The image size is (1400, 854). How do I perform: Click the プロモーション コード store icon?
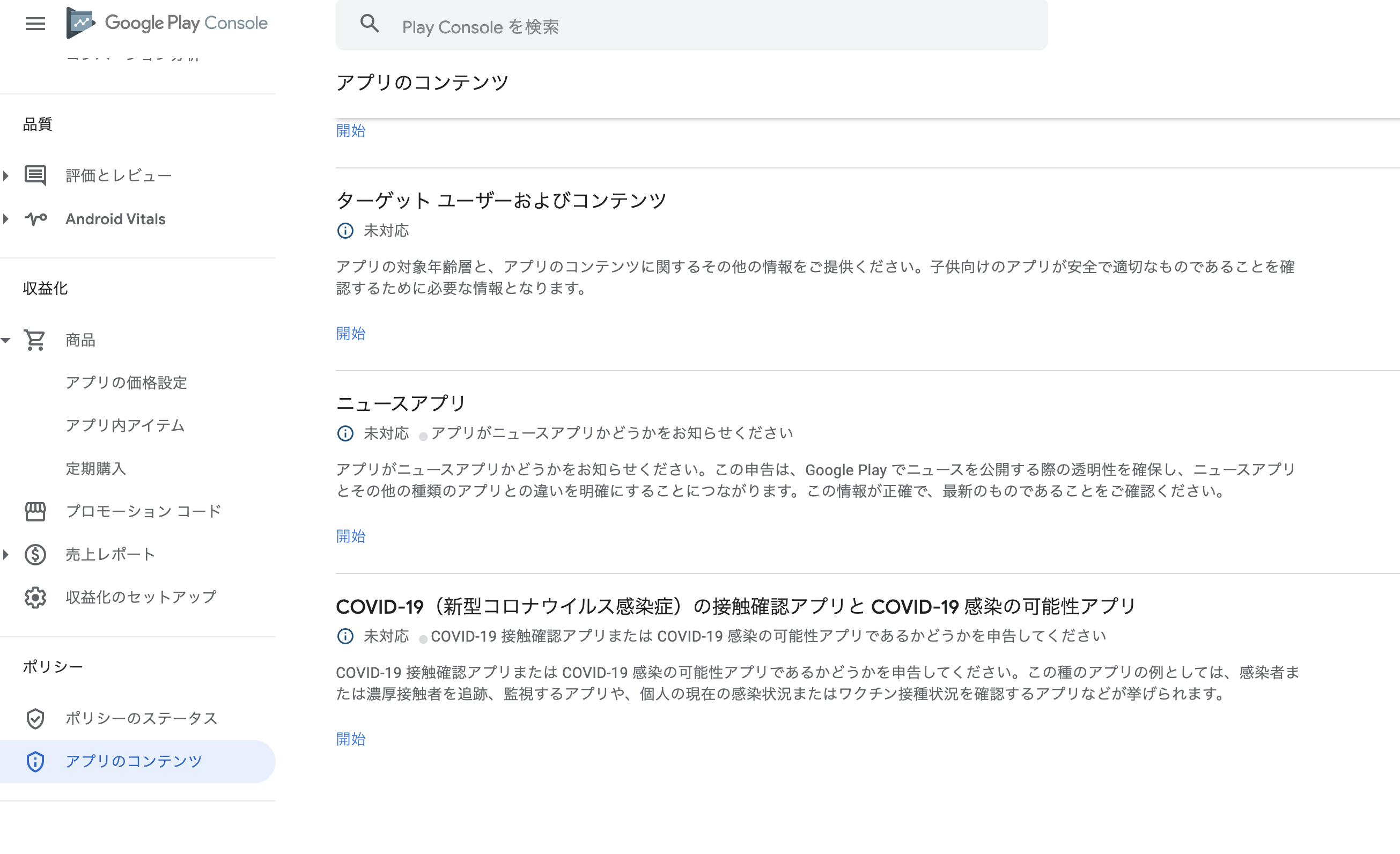pos(35,511)
